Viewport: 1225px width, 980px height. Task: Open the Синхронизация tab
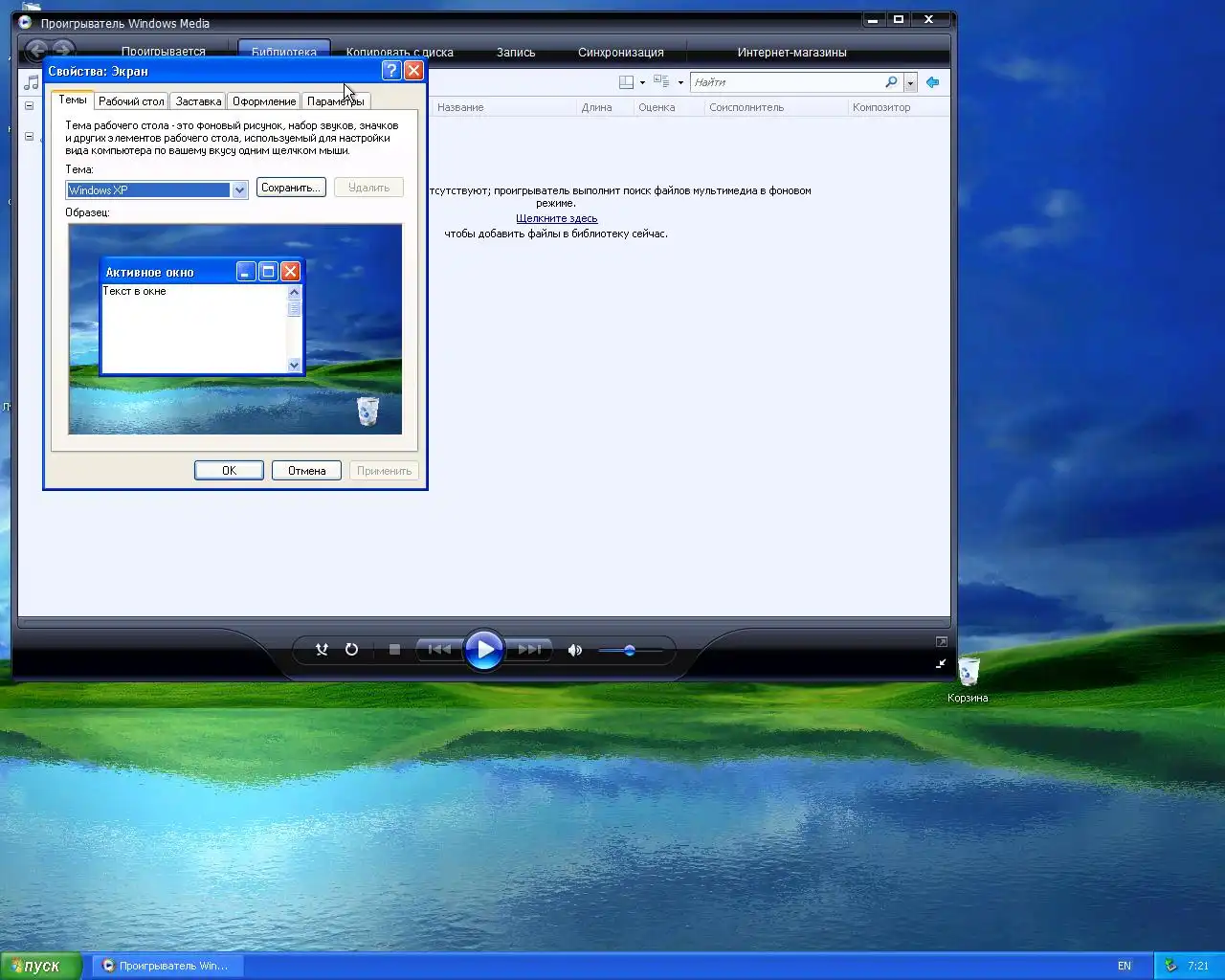(621, 52)
